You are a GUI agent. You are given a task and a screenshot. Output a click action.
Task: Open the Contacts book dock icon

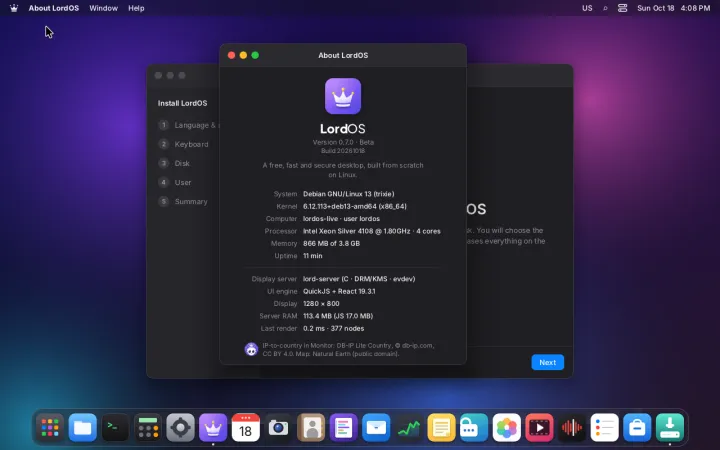311,428
